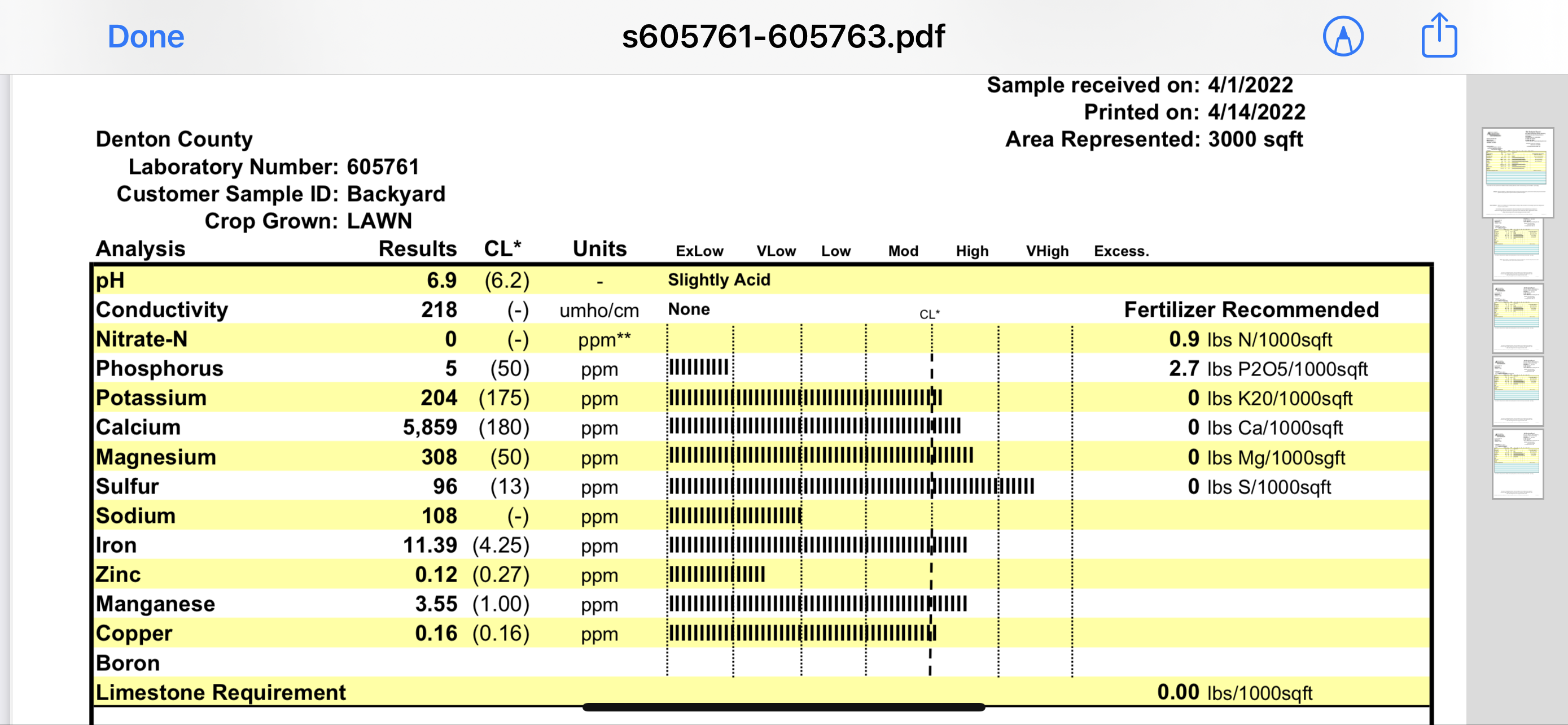Click the Phosphorus row label
The height and width of the screenshot is (725, 1568).
click(x=160, y=368)
